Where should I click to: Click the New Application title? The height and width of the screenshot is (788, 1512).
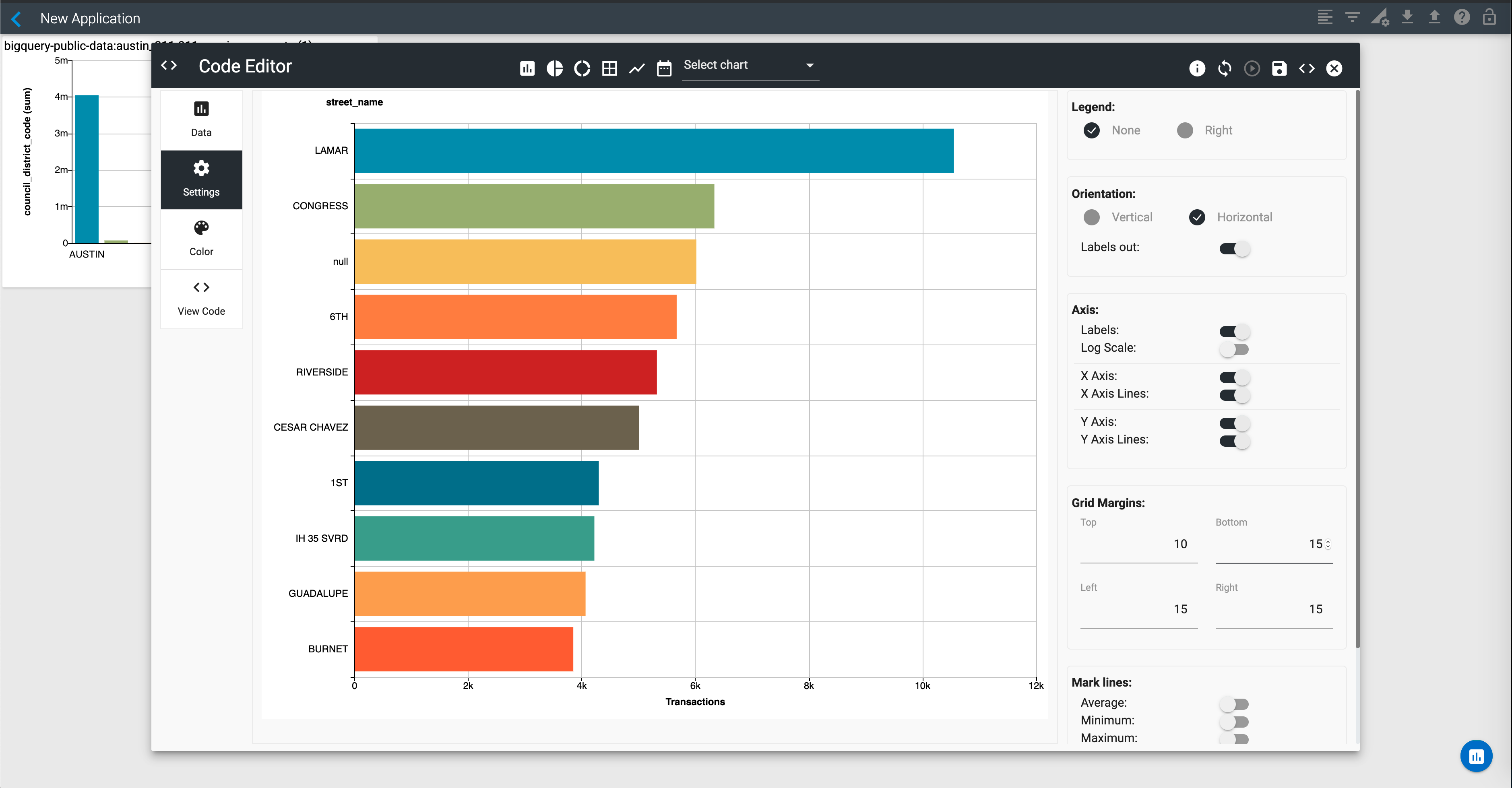91,18
